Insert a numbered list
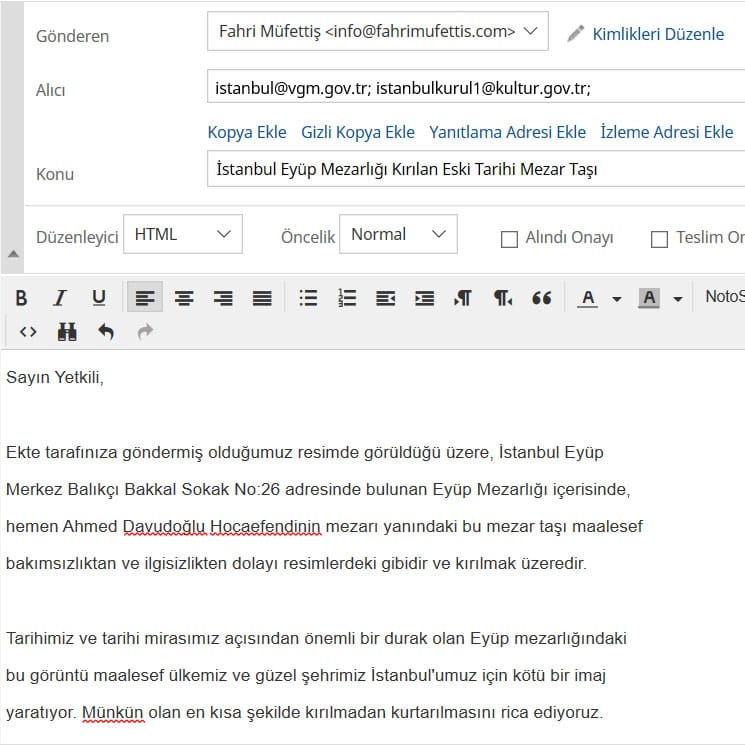This screenshot has width=745, height=745. pos(347,298)
